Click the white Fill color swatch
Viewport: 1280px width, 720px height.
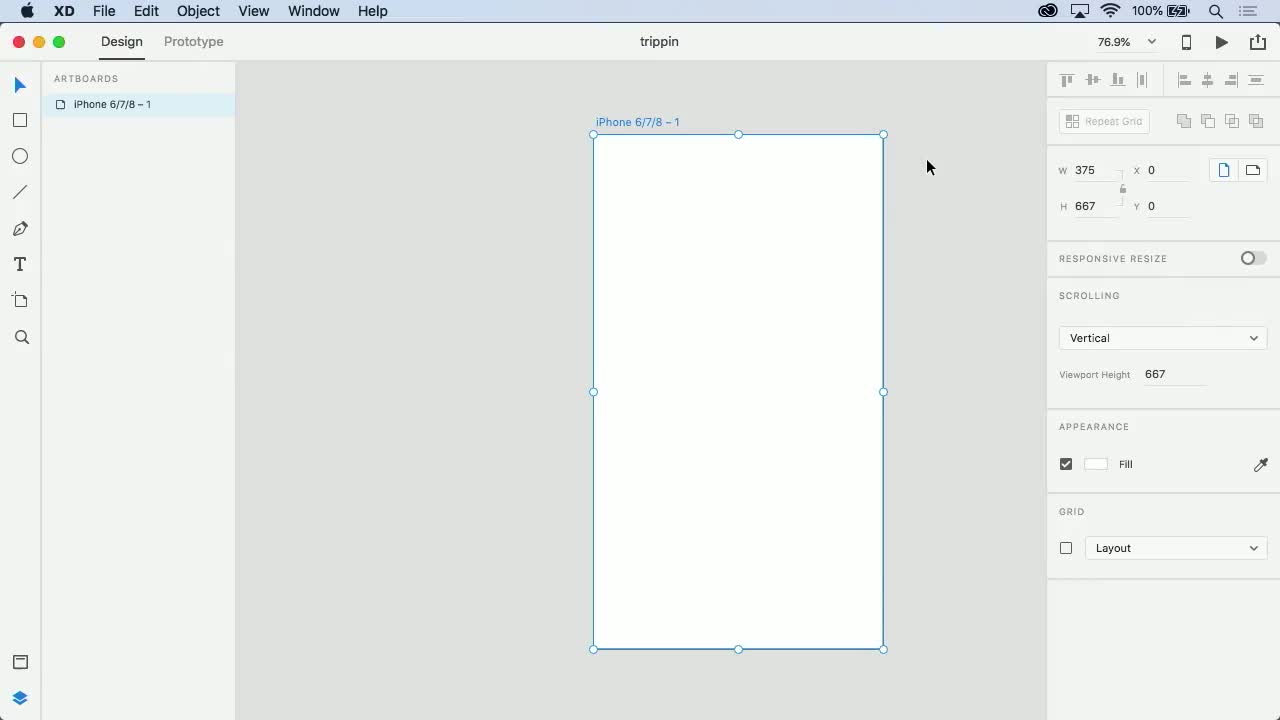(x=1095, y=464)
